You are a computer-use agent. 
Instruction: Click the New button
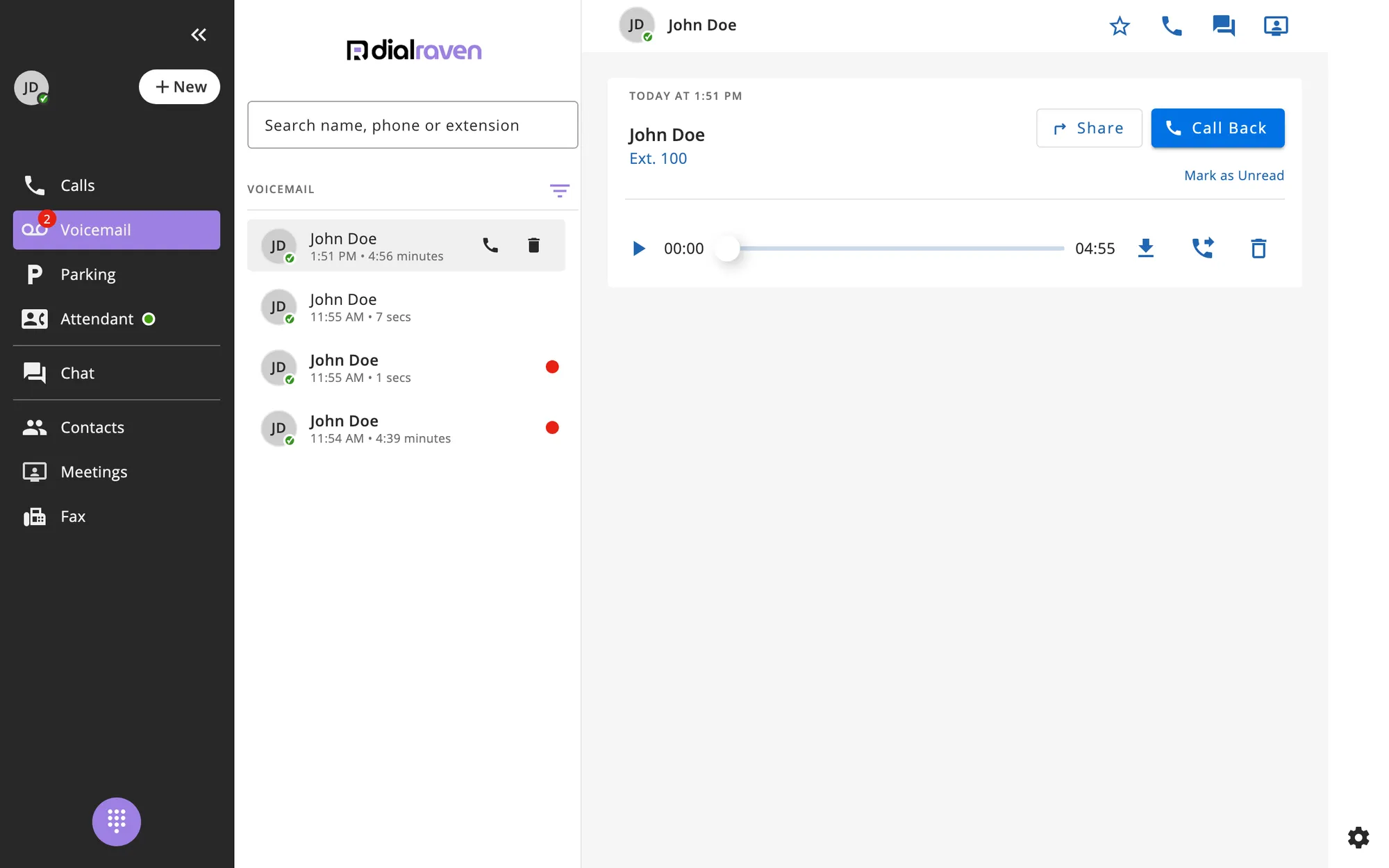179,87
